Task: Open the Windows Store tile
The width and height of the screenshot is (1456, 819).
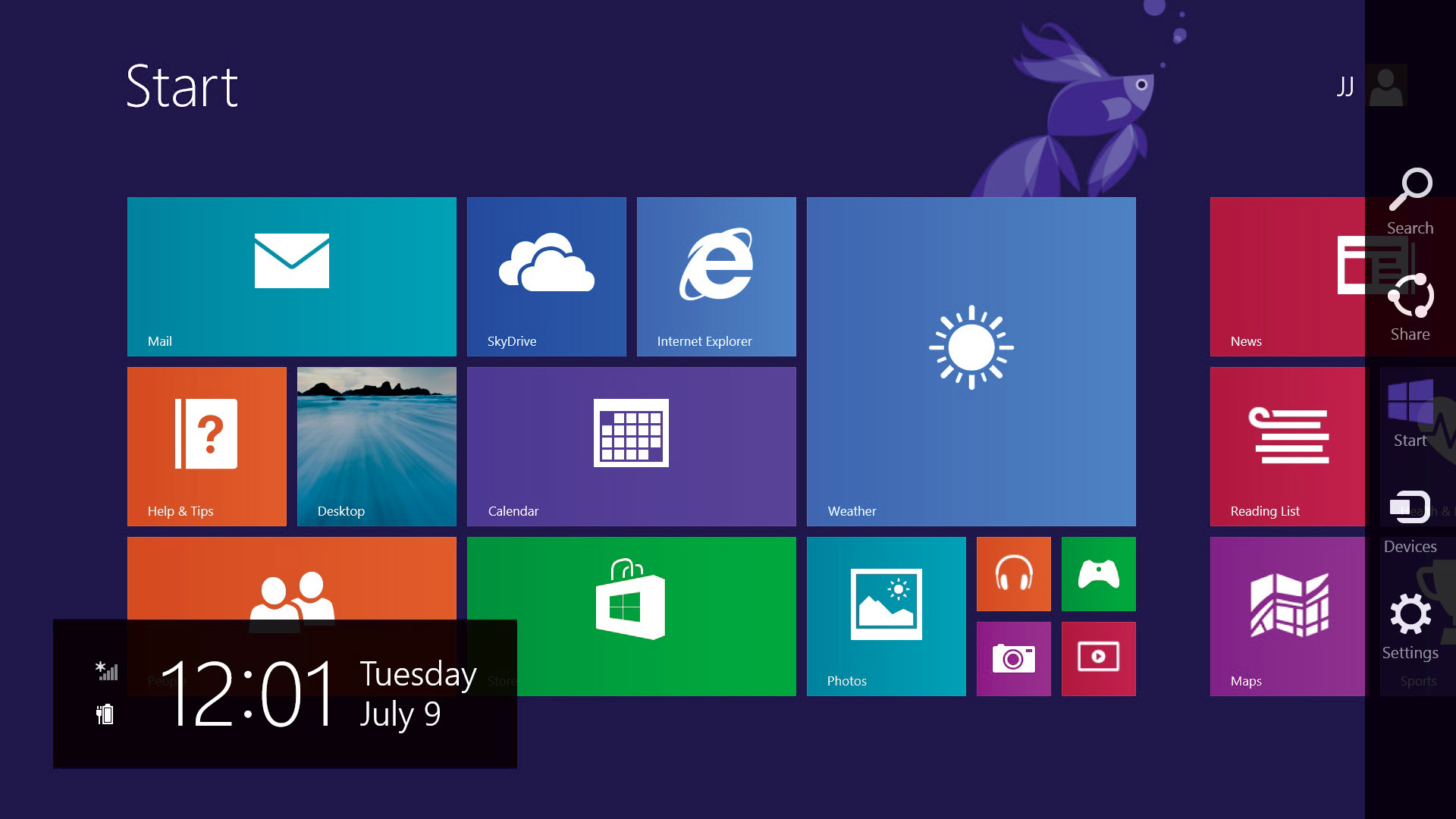Action: click(x=631, y=616)
